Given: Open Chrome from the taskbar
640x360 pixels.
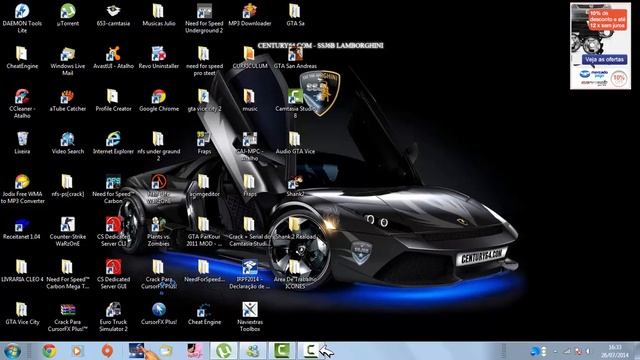Looking at the screenshot, I should coord(49,351).
